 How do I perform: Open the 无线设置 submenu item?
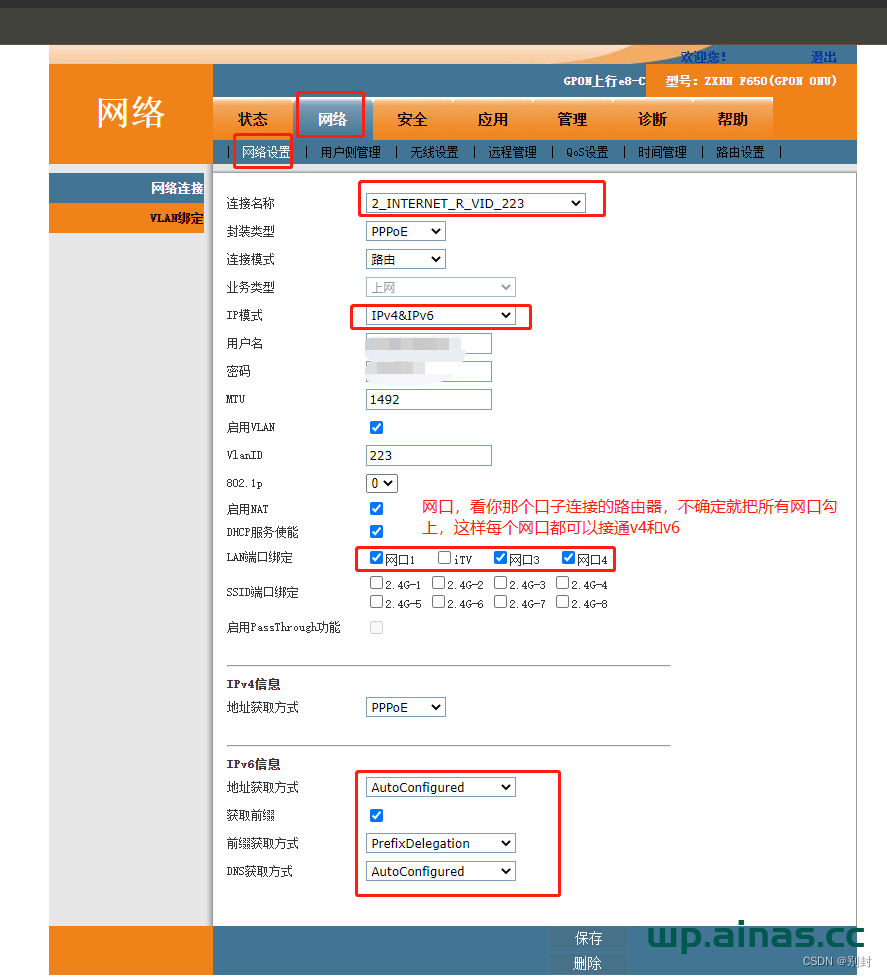433,152
